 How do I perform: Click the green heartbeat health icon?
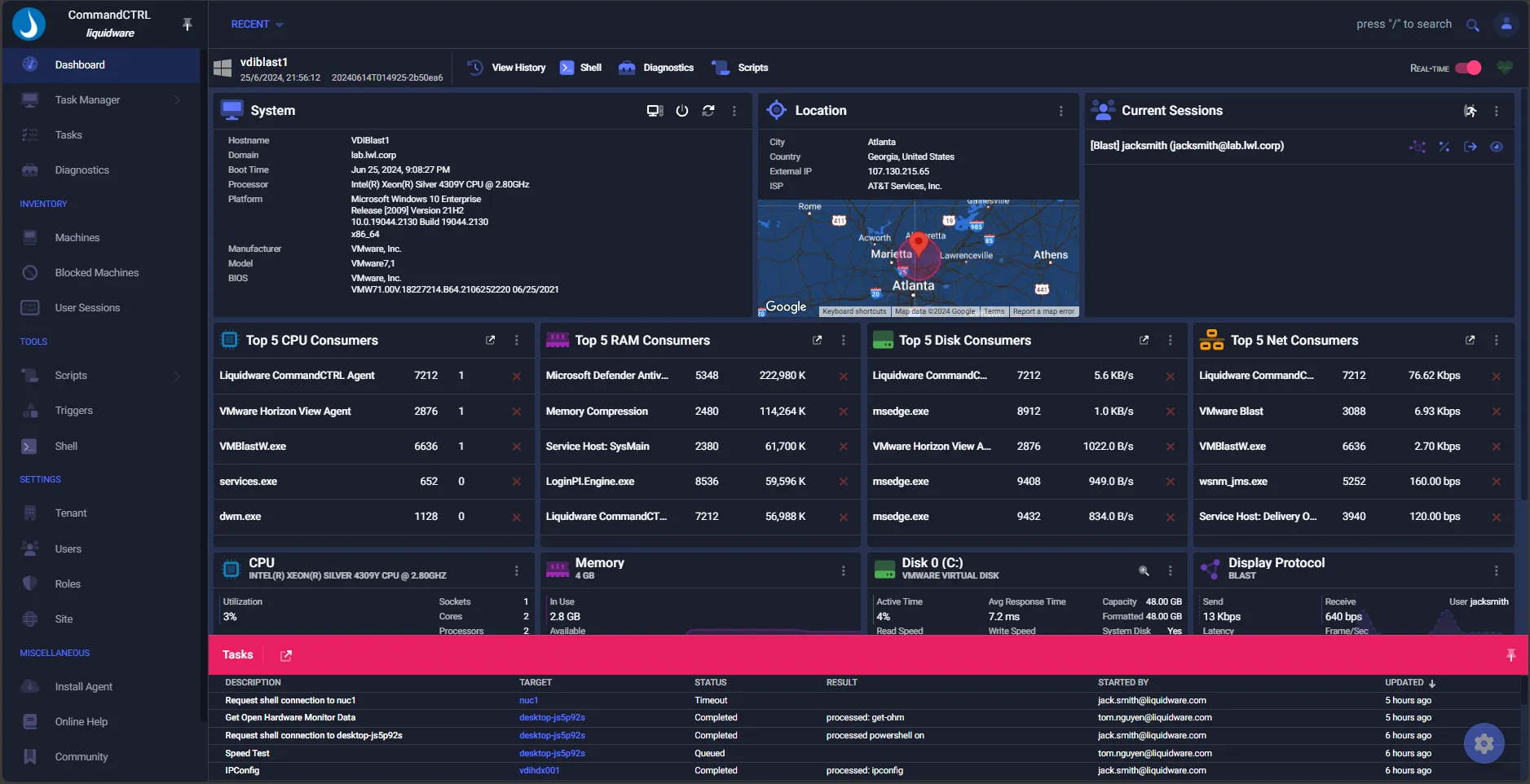[x=1505, y=68]
